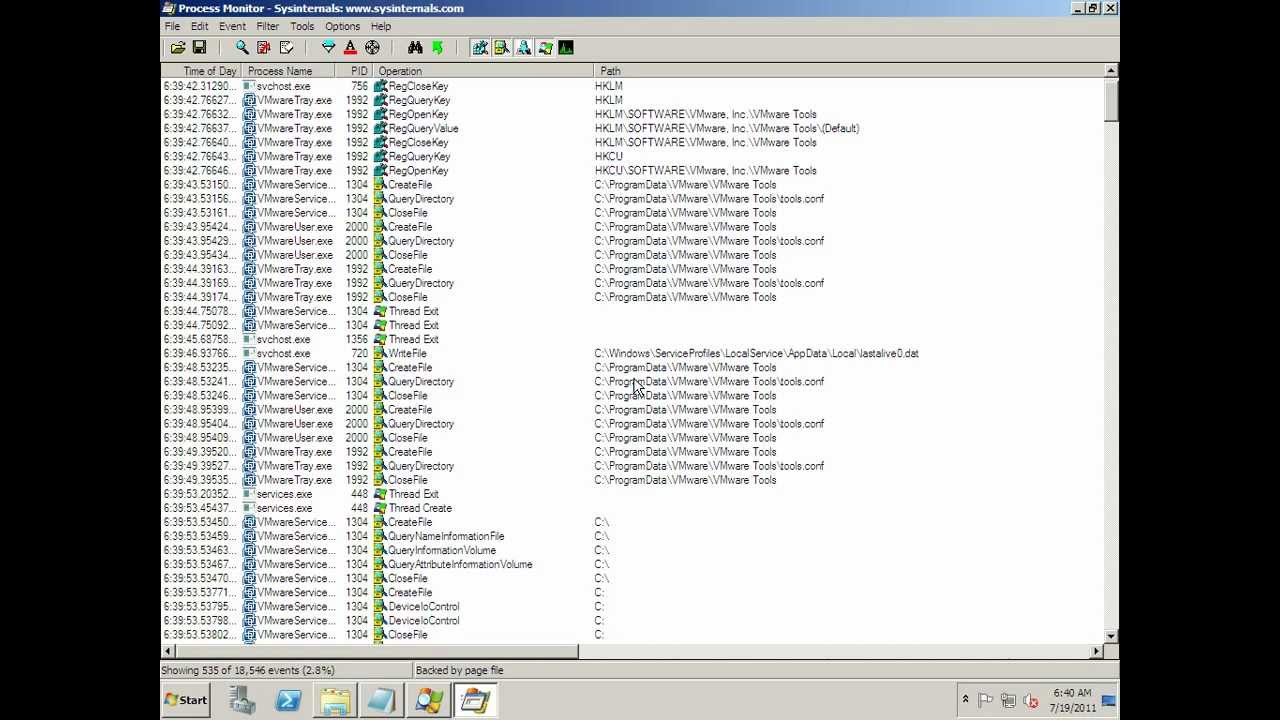Toggle Show Profiling Events graph button

566,47
